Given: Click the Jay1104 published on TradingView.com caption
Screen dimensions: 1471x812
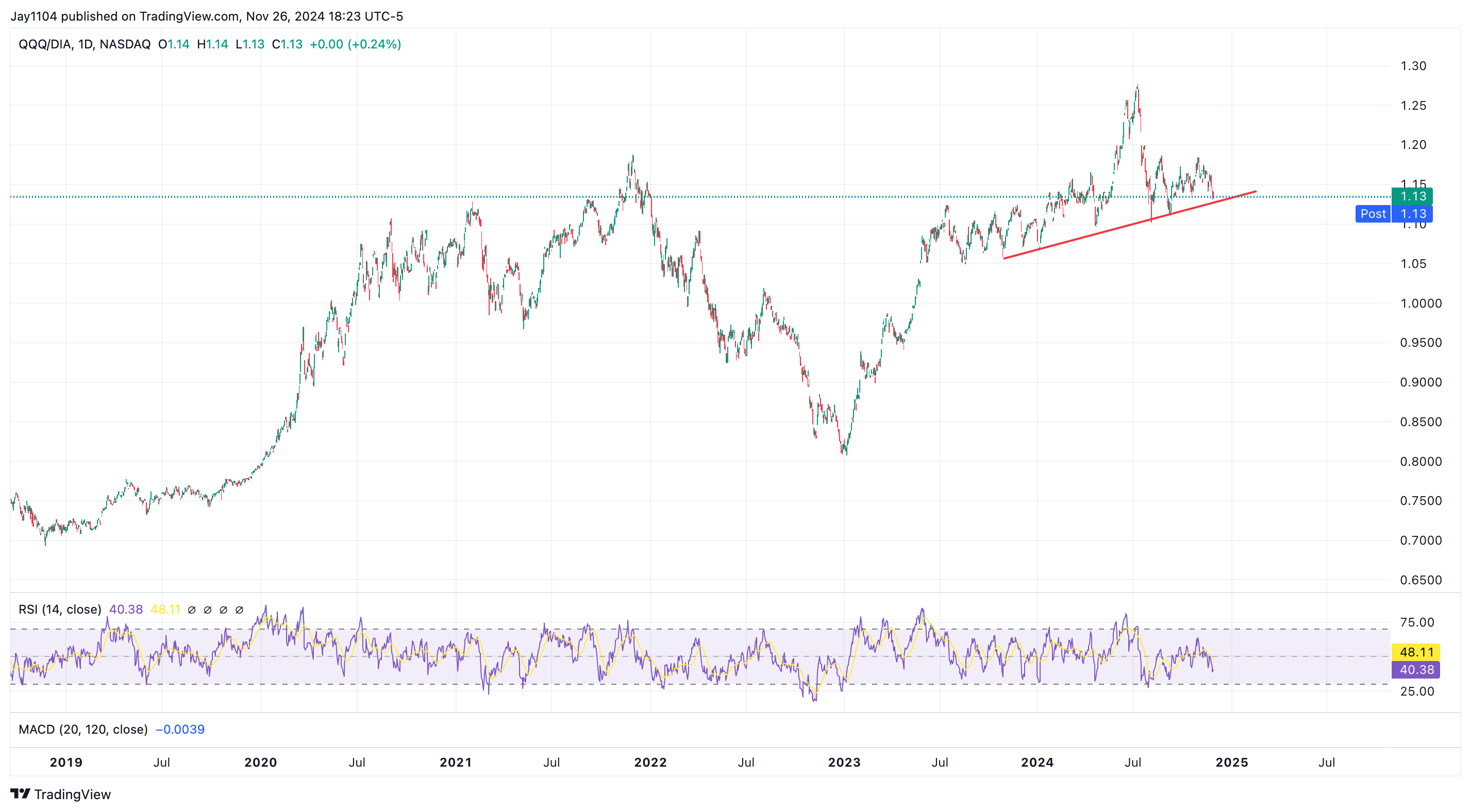Looking at the screenshot, I should click(207, 16).
